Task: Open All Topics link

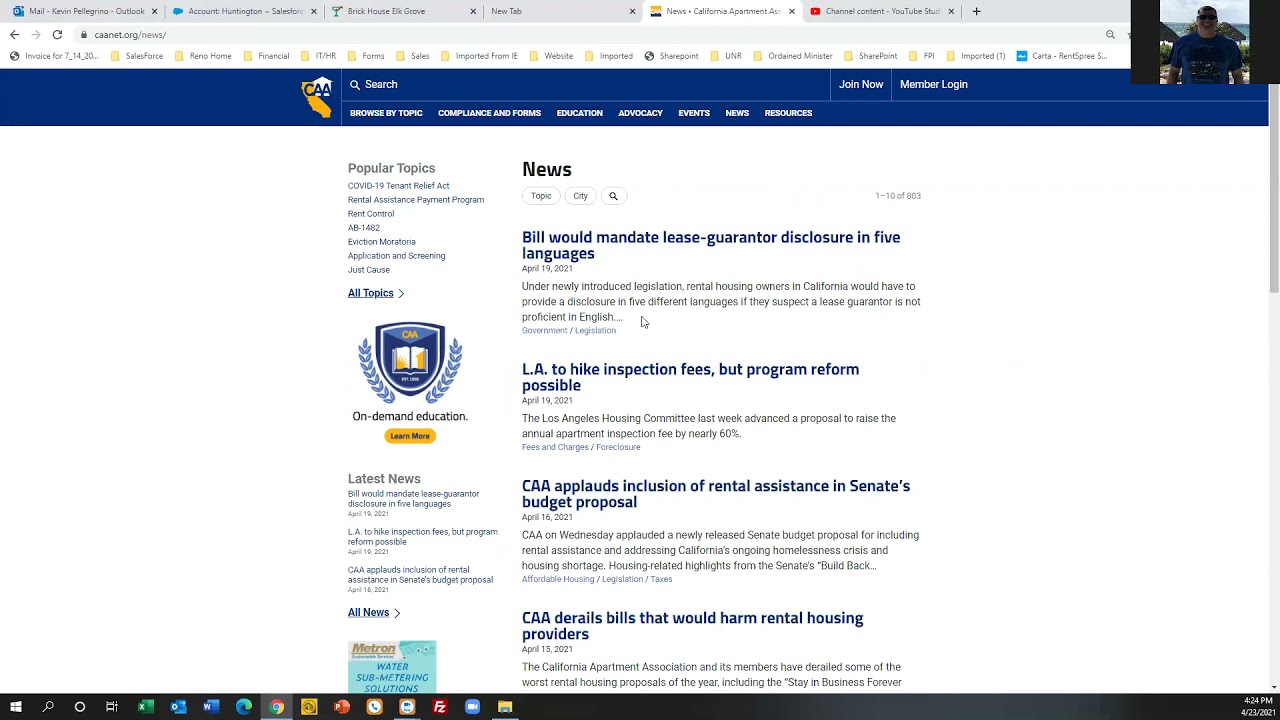Action: coord(375,293)
